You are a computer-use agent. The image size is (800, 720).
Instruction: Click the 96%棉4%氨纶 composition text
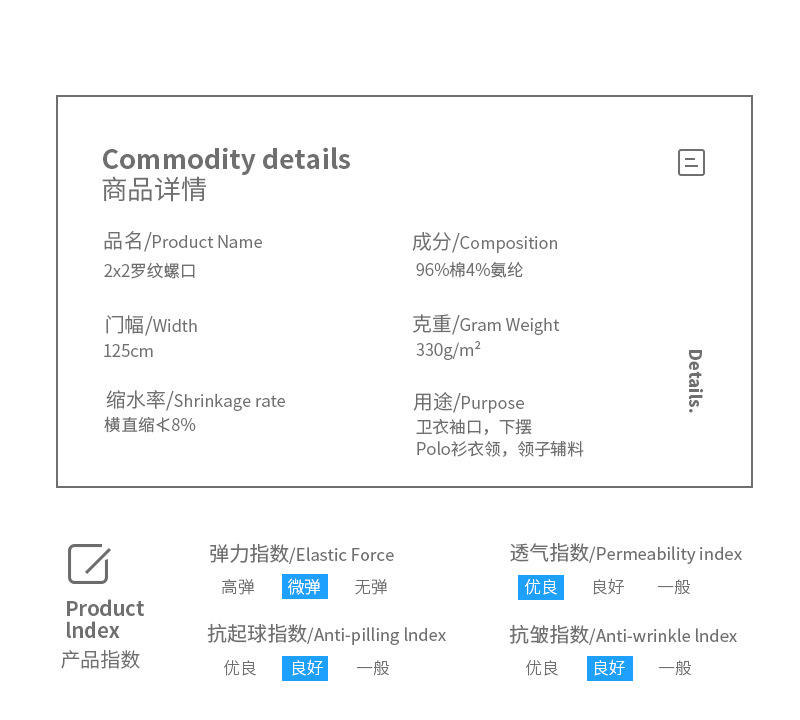pos(469,270)
